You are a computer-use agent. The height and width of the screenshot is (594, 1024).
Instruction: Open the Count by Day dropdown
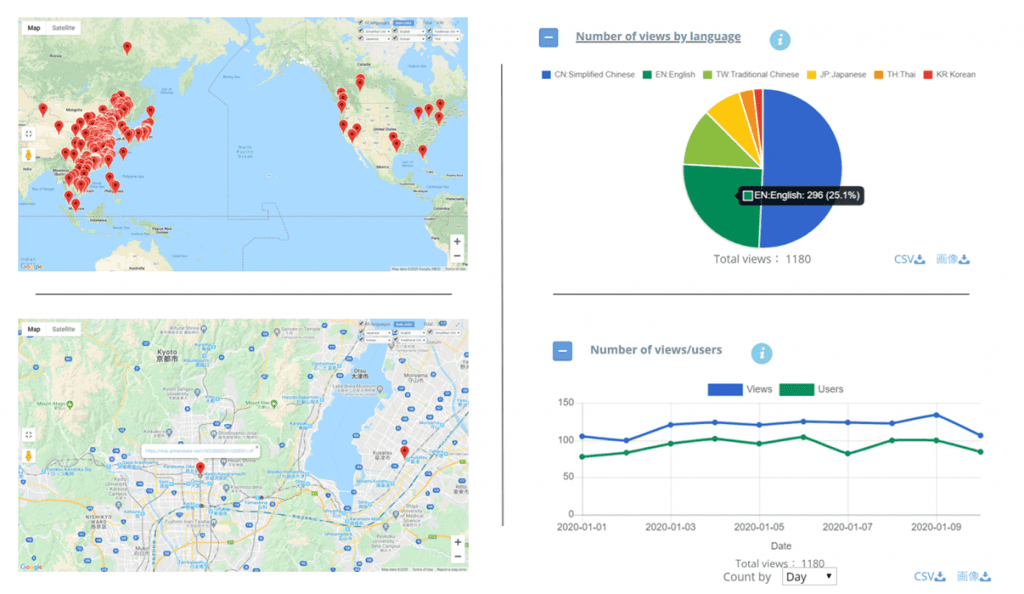[x=808, y=577]
